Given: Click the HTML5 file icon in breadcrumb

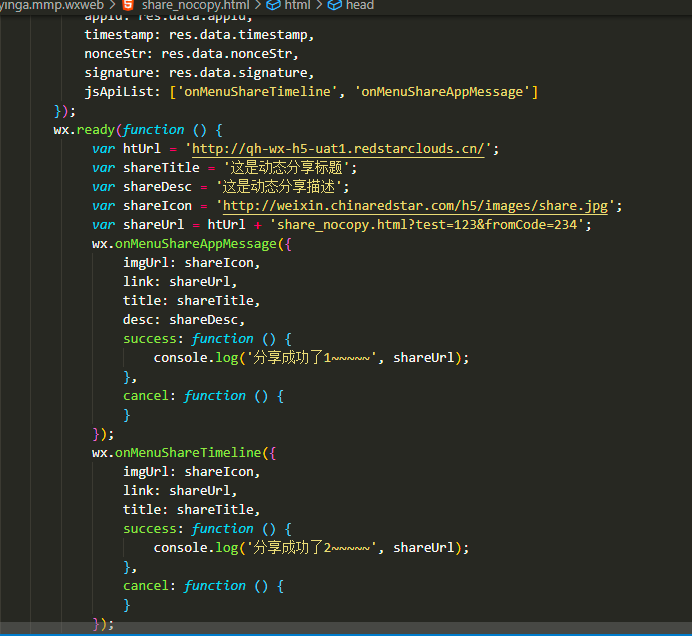Looking at the screenshot, I should click(128, 5).
